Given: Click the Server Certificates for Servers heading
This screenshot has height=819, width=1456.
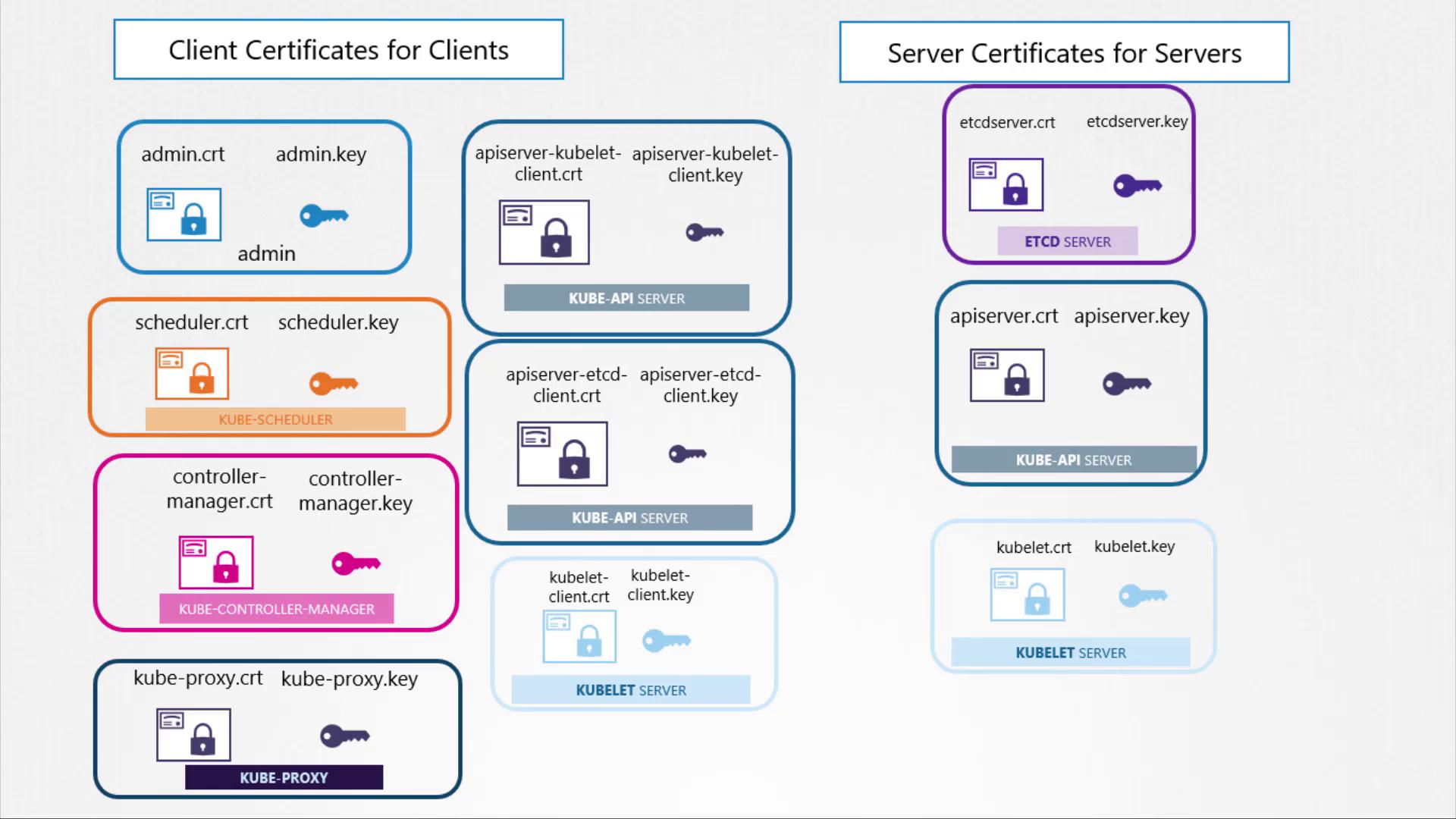Looking at the screenshot, I should pyautogui.click(x=1064, y=53).
